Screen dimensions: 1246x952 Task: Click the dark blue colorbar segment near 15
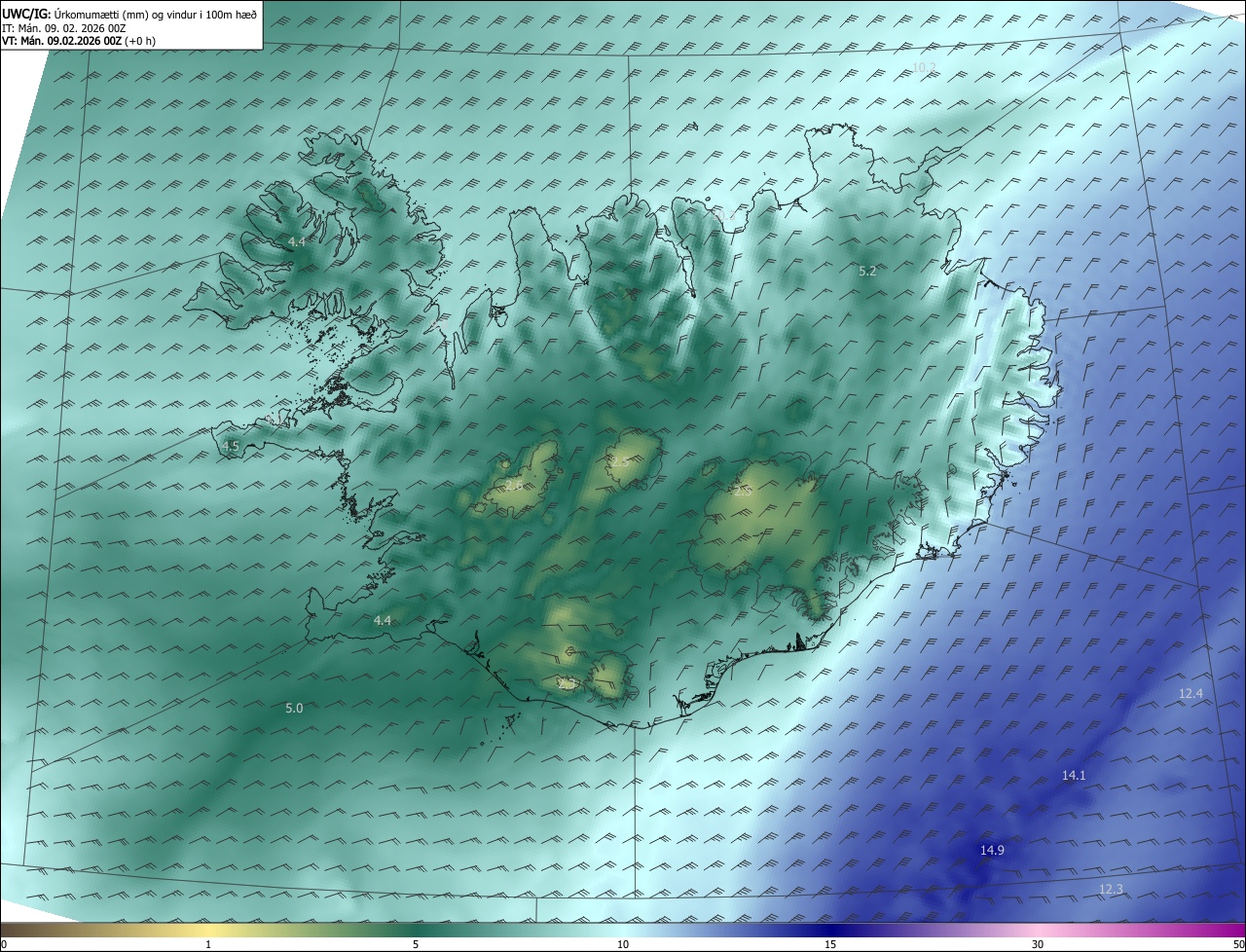click(829, 930)
